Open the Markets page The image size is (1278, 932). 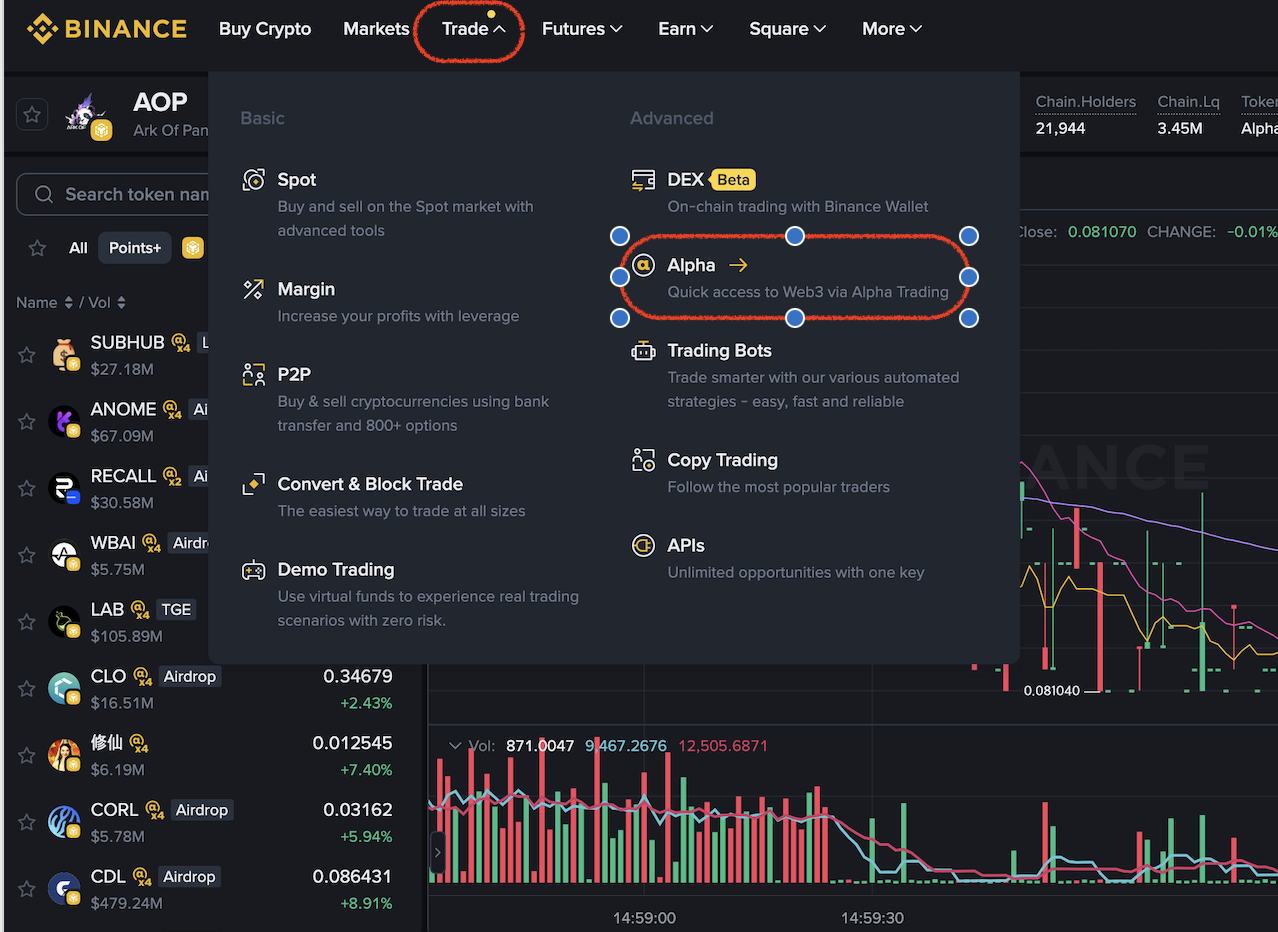tap(376, 29)
